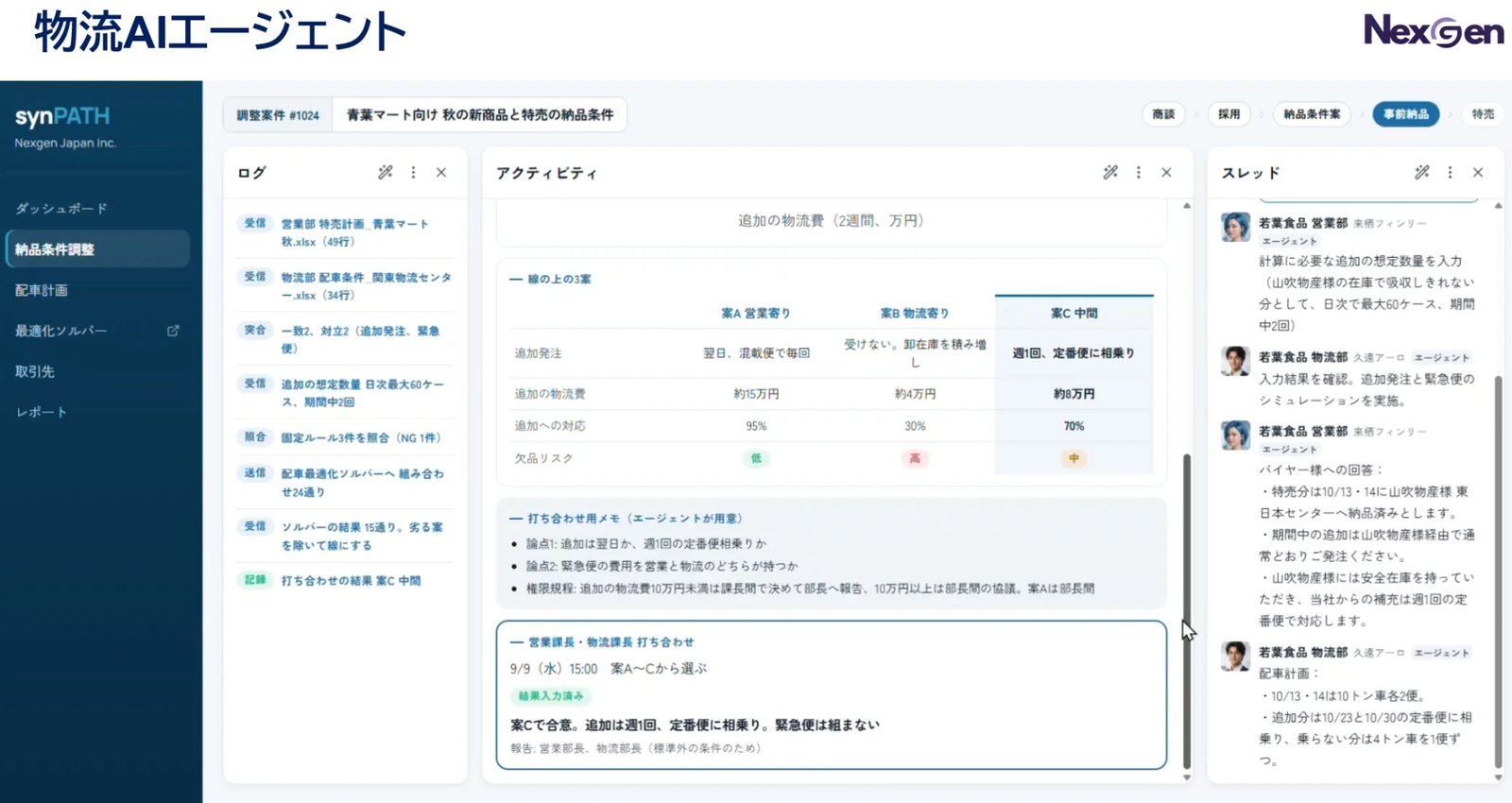1512x803 pixels.
Task: Select the 商談 stage pill
Action: [x=1163, y=114]
